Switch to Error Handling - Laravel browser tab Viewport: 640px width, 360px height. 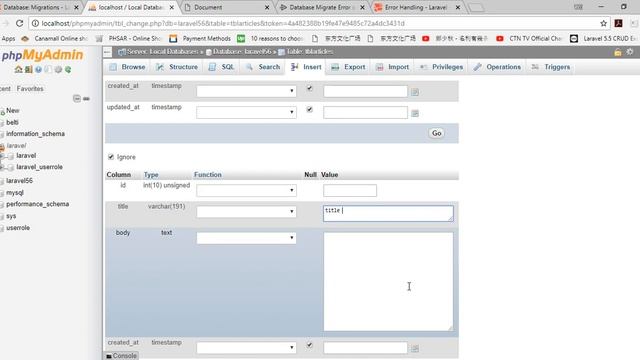click(416, 7)
